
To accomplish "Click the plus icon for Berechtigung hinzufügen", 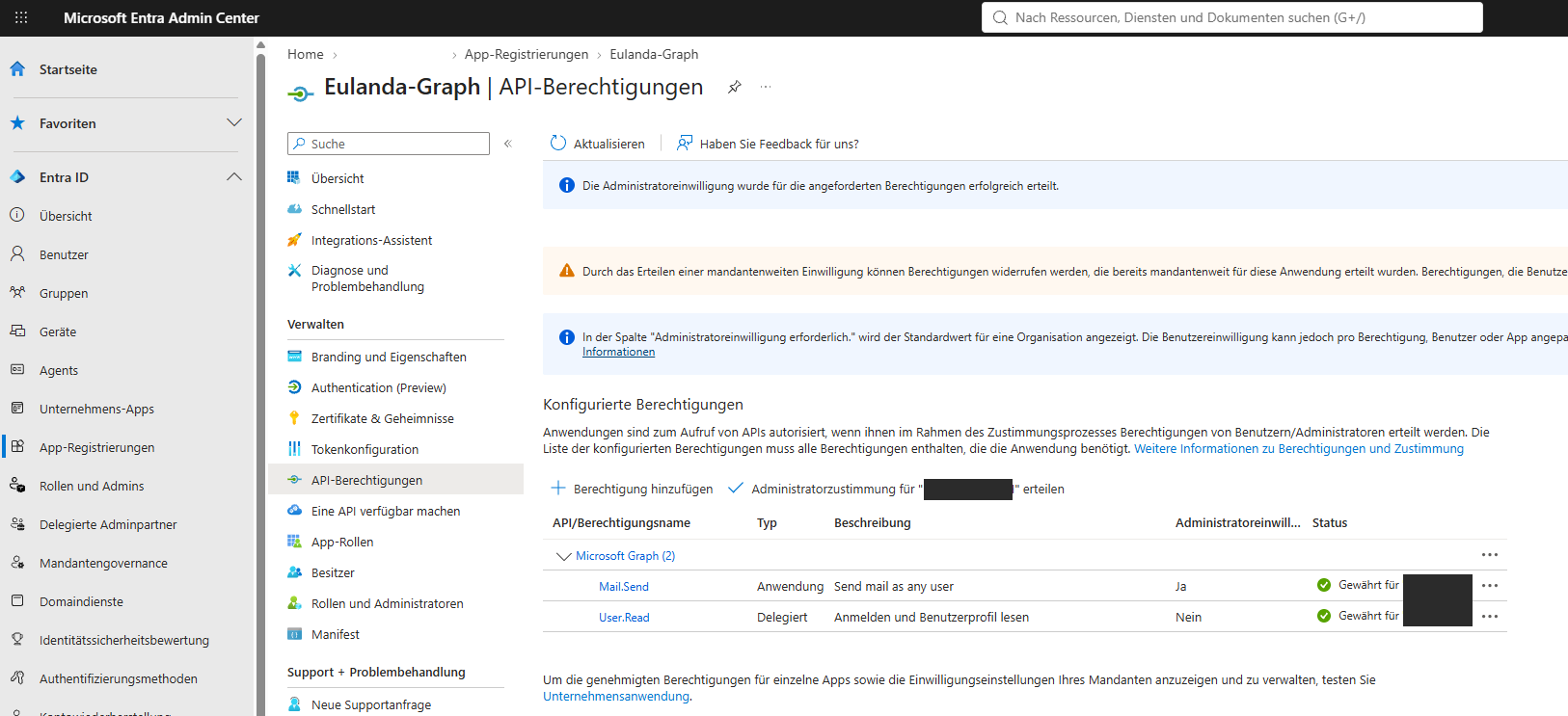I will [557, 488].
